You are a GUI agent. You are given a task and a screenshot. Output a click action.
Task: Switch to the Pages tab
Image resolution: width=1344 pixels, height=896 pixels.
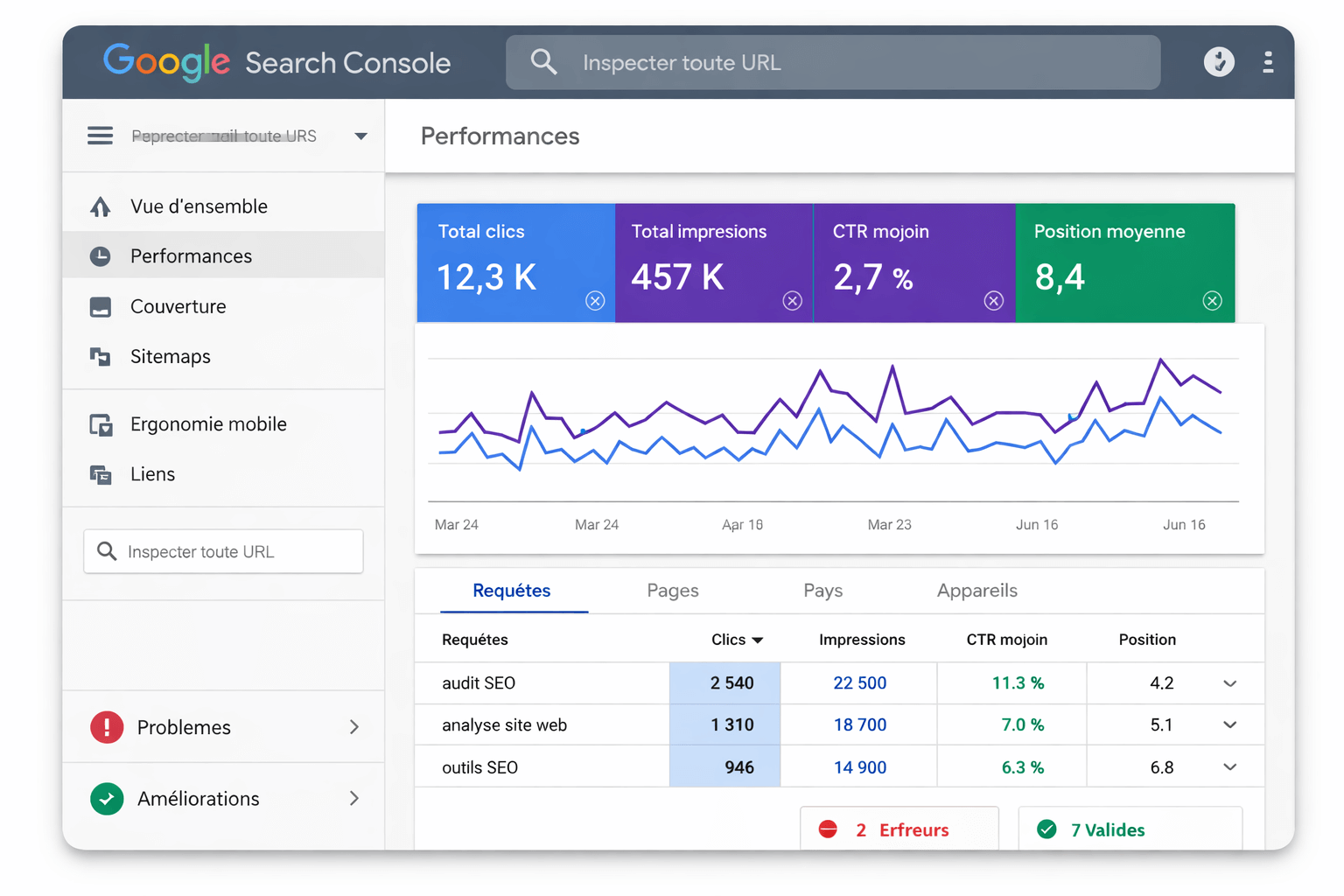[672, 591]
